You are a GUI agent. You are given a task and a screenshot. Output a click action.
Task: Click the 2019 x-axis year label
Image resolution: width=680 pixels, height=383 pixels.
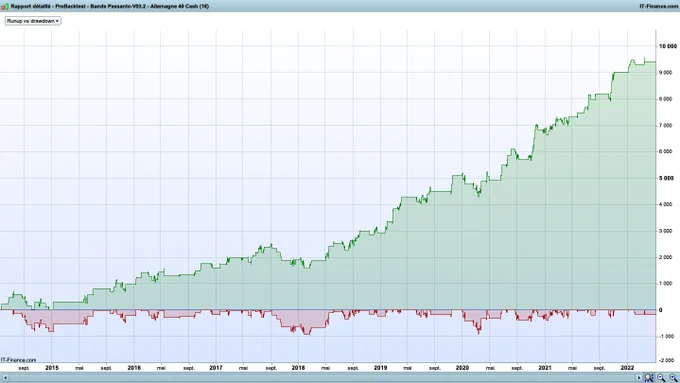[x=380, y=368]
